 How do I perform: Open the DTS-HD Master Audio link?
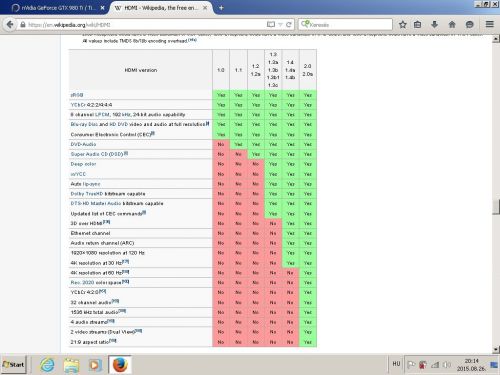(x=96, y=203)
